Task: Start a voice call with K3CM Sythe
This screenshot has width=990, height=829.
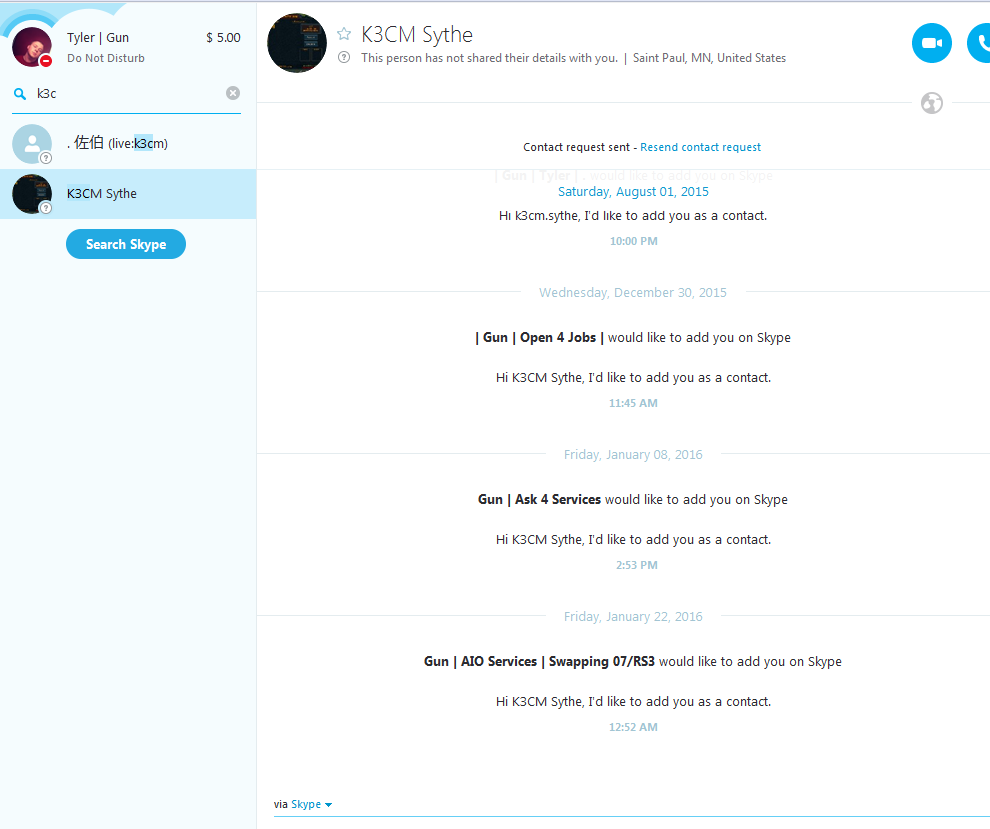Action: [980, 43]
